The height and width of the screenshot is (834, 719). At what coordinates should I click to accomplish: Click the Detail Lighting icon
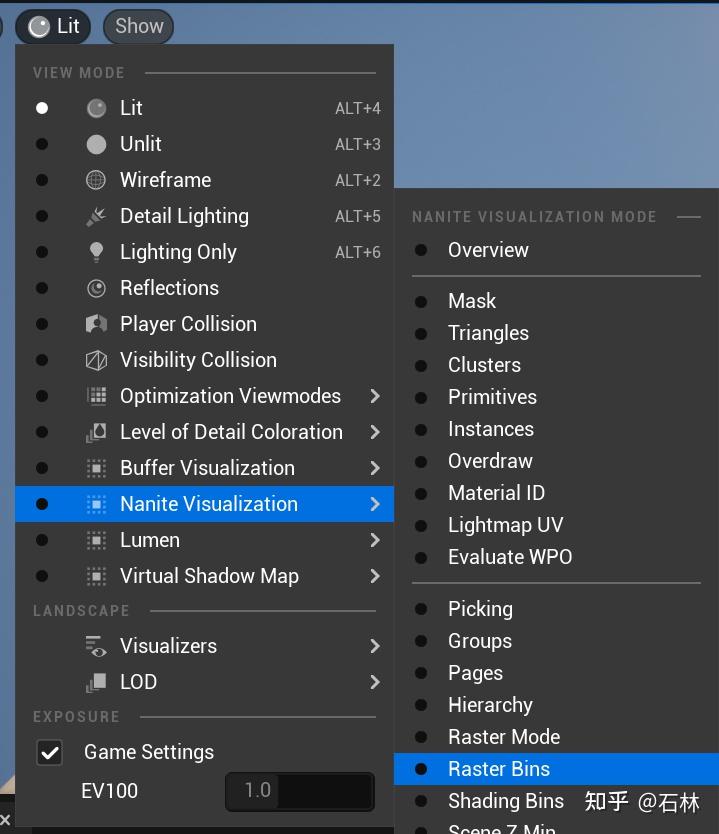[96, 216]
